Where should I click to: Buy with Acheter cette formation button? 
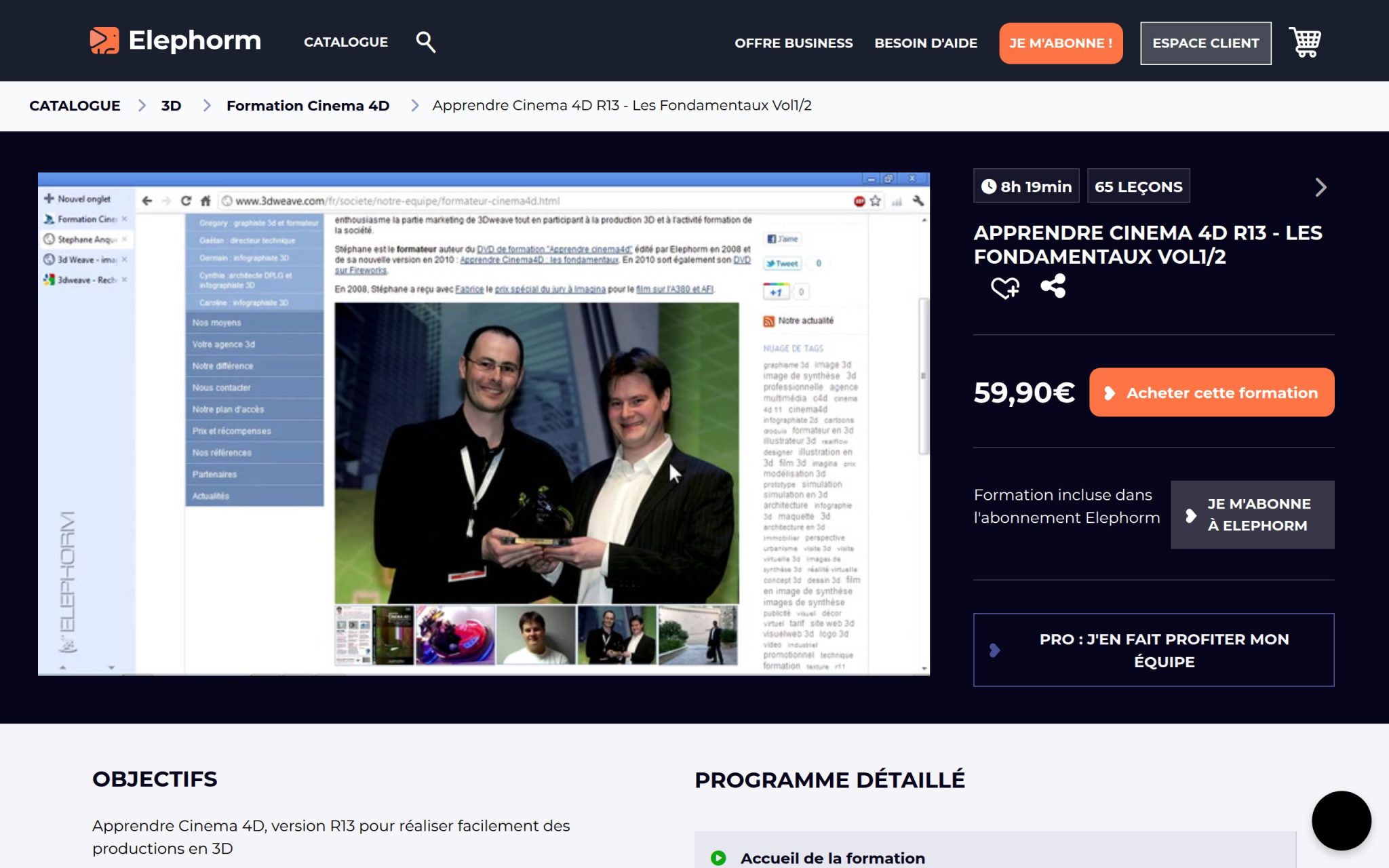(x=1211, y=393)
